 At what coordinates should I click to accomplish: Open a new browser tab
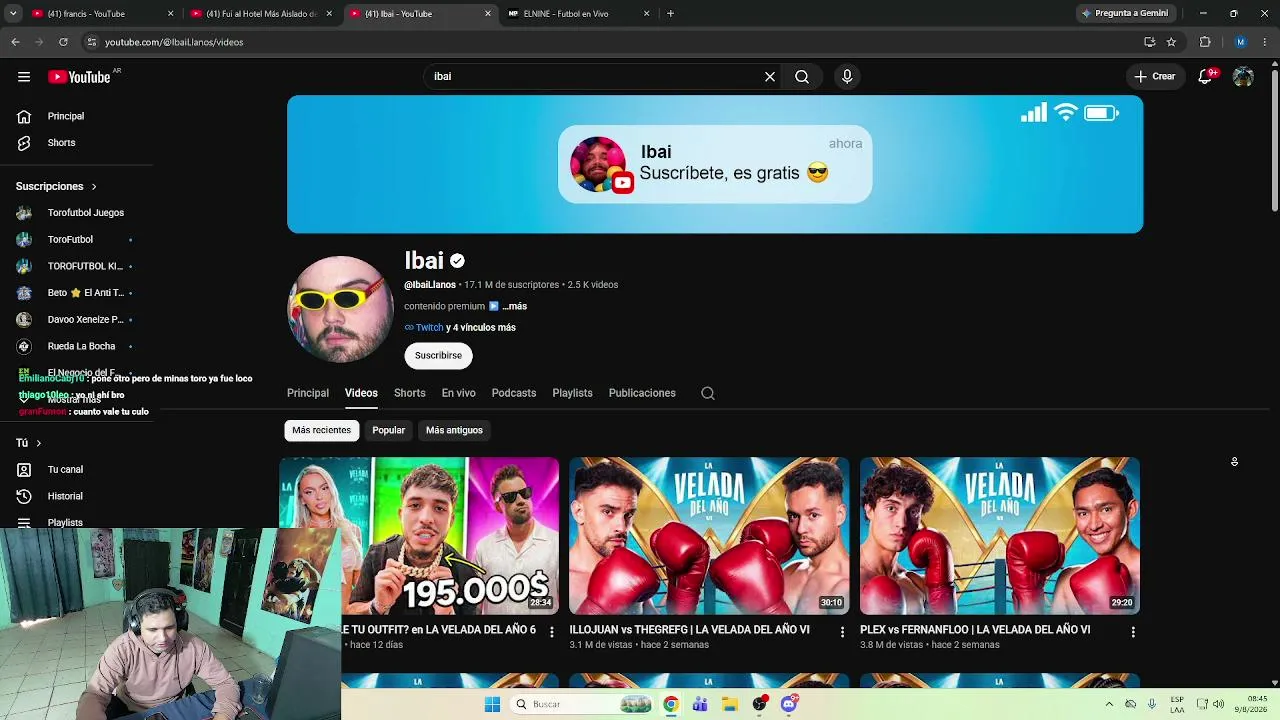(x=670, y=14)
